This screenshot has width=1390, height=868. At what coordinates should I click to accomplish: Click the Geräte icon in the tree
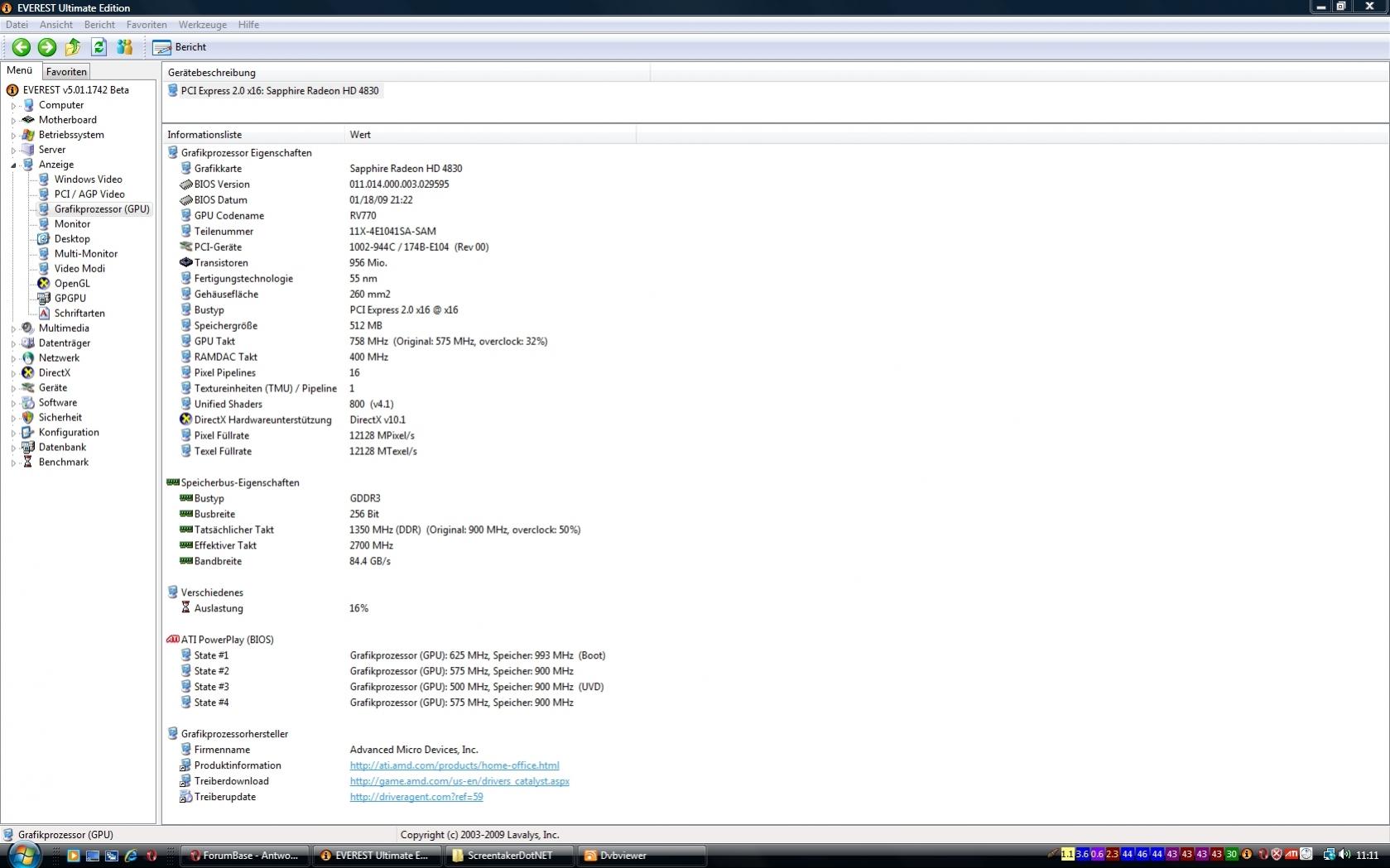[28, 388]
